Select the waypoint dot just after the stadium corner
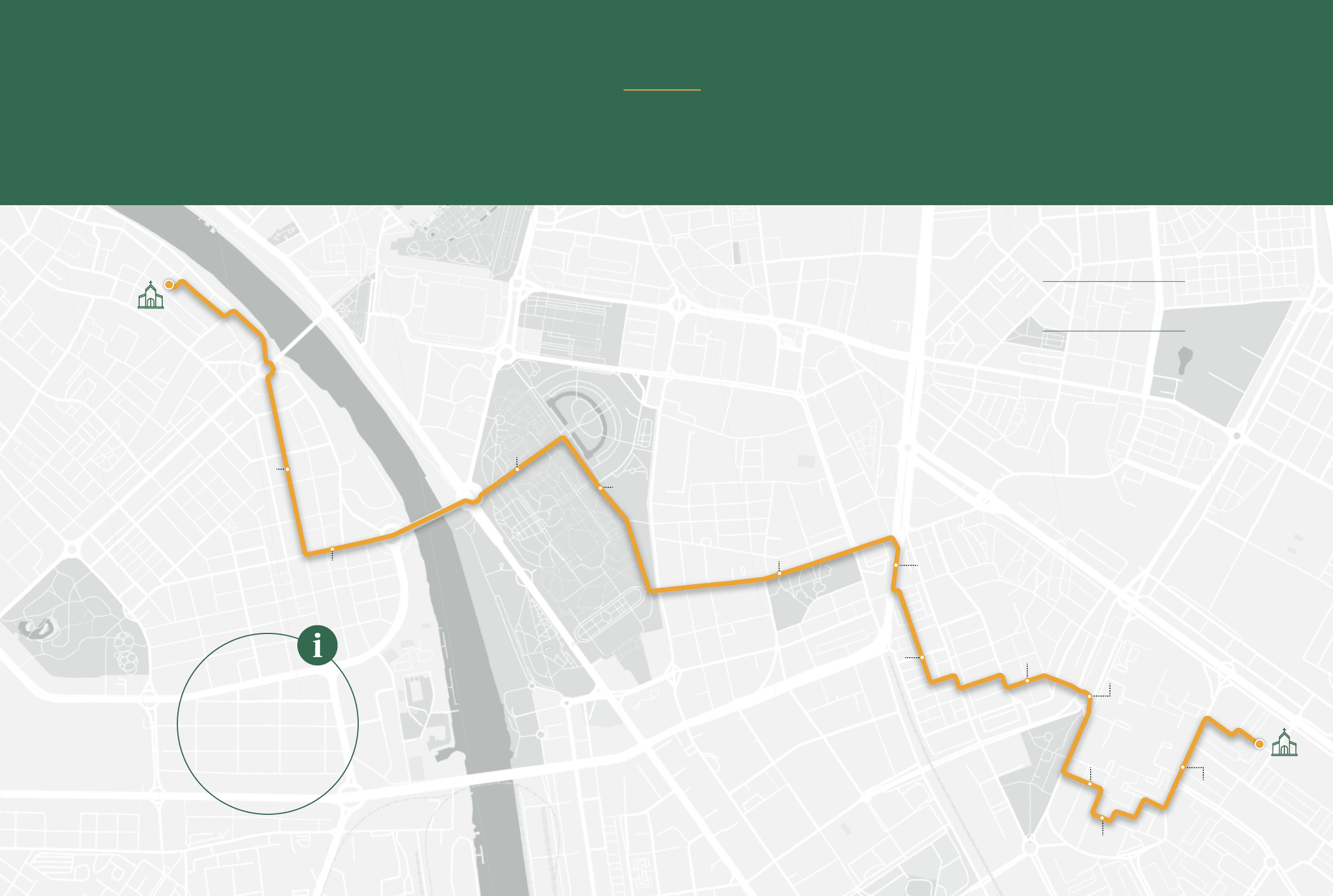This screenshot has height=896, width=1333. coord(600,487)
